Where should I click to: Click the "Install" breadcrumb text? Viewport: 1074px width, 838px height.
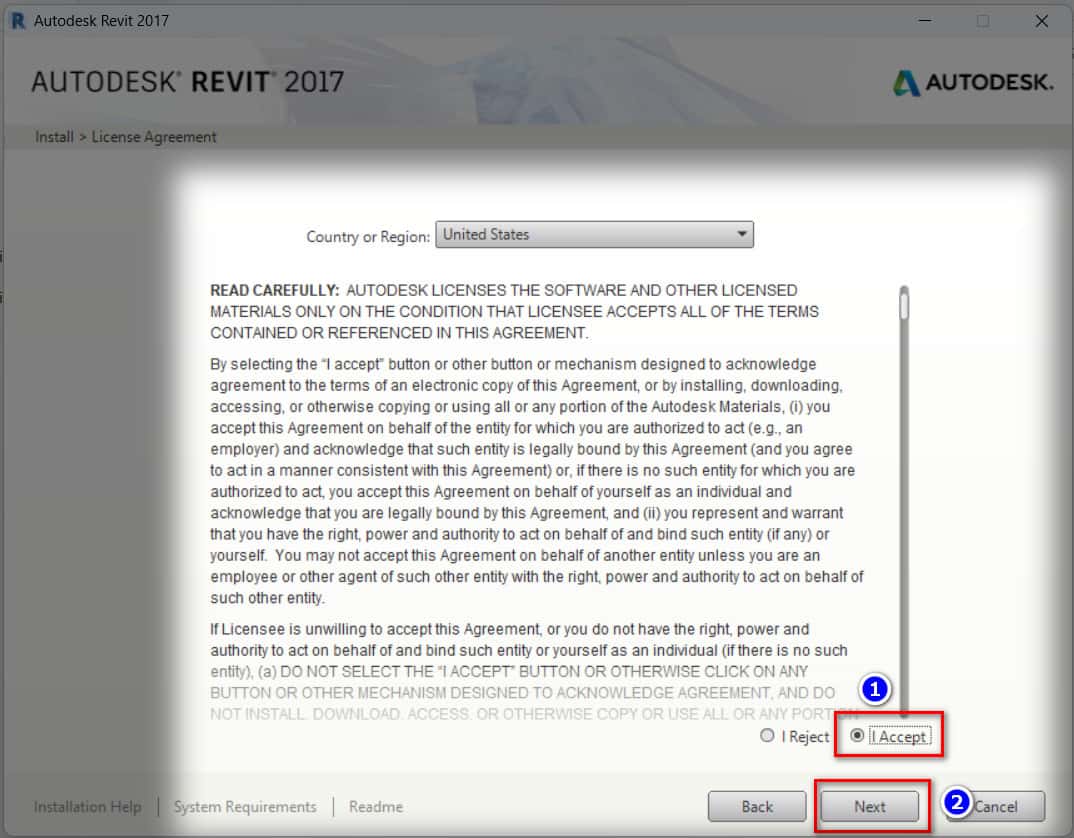pos(54,137)
